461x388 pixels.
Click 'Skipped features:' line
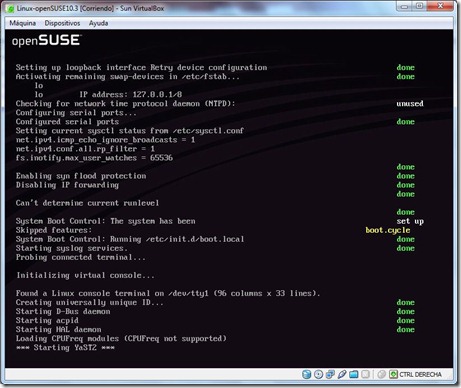(54, 230)
